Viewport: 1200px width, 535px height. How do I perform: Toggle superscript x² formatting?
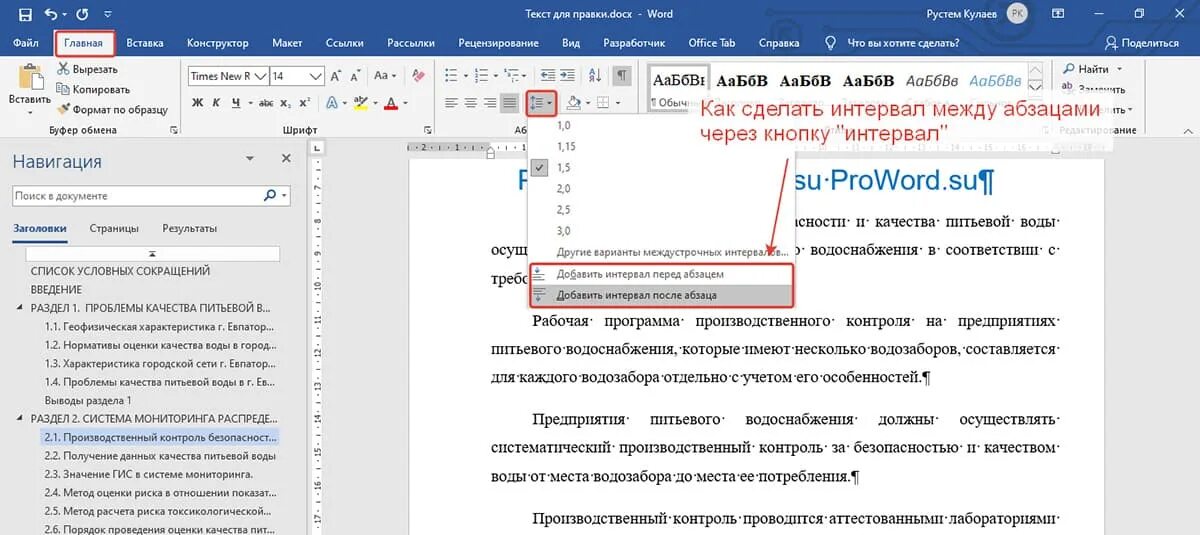pyautogui.click(x=306, y=103)
